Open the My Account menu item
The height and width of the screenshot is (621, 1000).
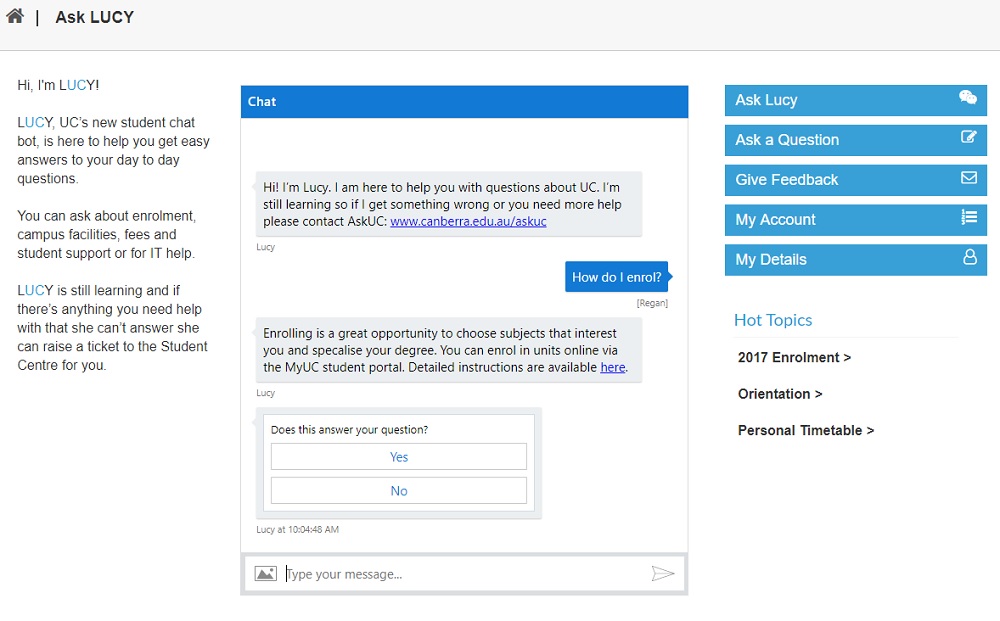(855, 220)
